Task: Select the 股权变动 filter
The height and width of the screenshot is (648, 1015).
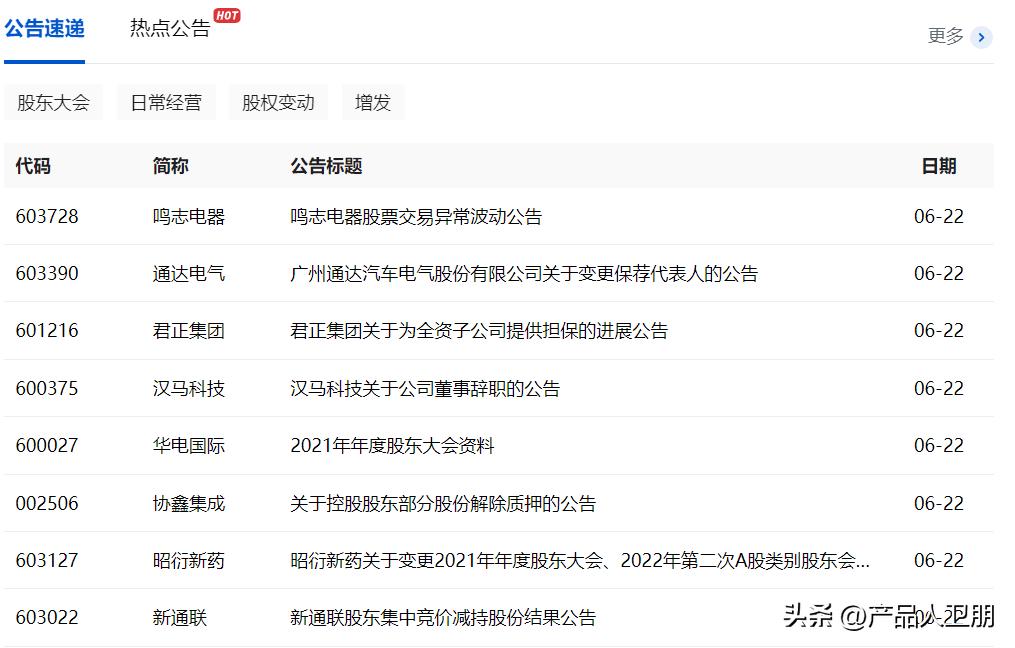Action: (x=278, y=101)
